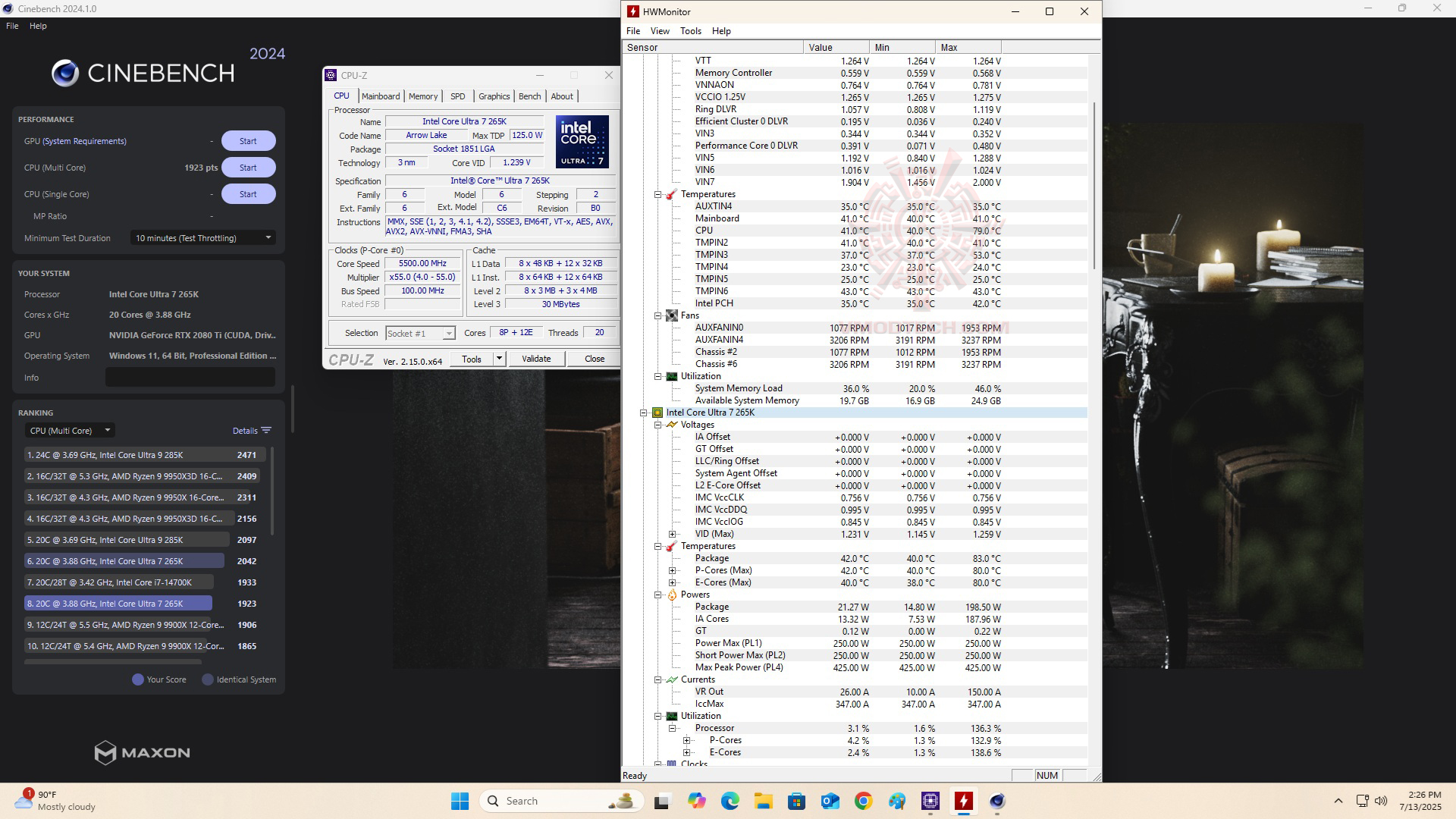The image size is (1456, 819).
Task: Open the CPU-Z taskbar icon
Action: [930, 801]
